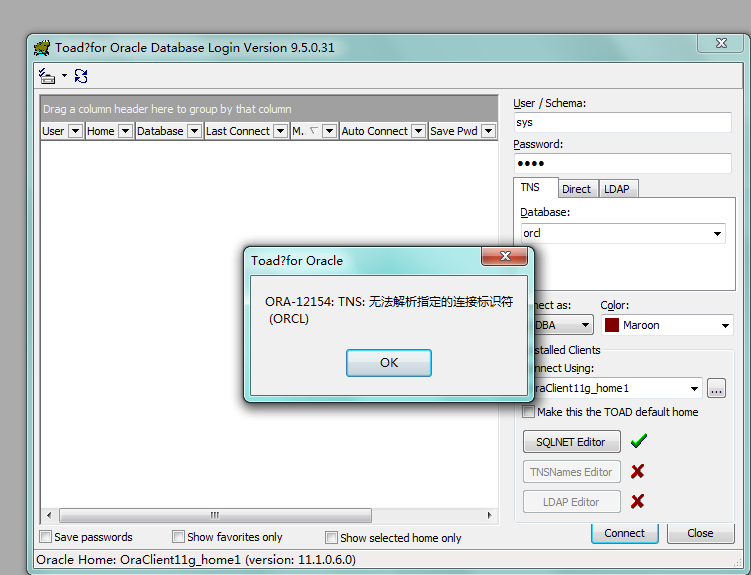Expand the Color Maroon dropdown
Image resolution: width=751 pixels, height=575 pixels.
click(725, 325)
